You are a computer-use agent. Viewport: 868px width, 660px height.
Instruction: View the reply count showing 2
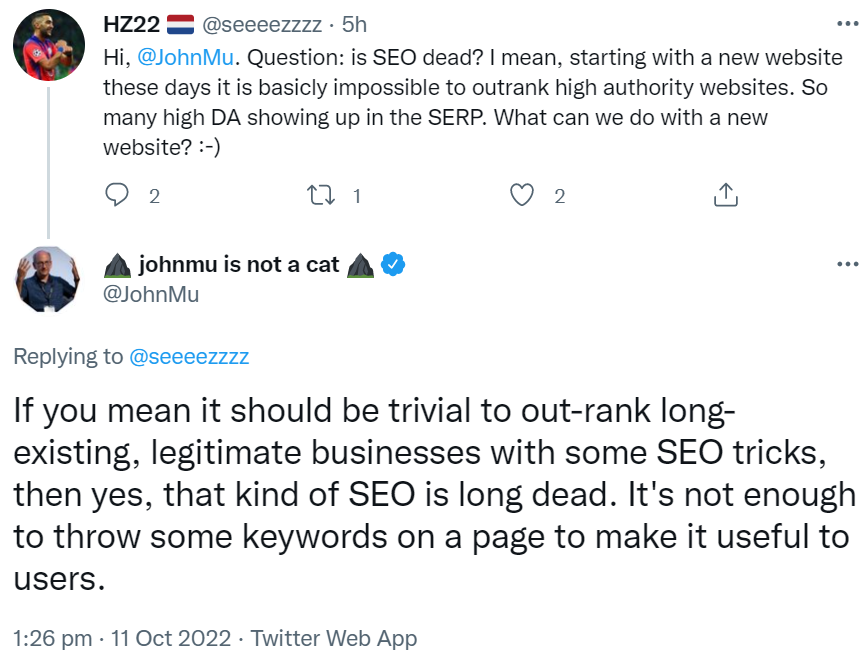[153, 197]
